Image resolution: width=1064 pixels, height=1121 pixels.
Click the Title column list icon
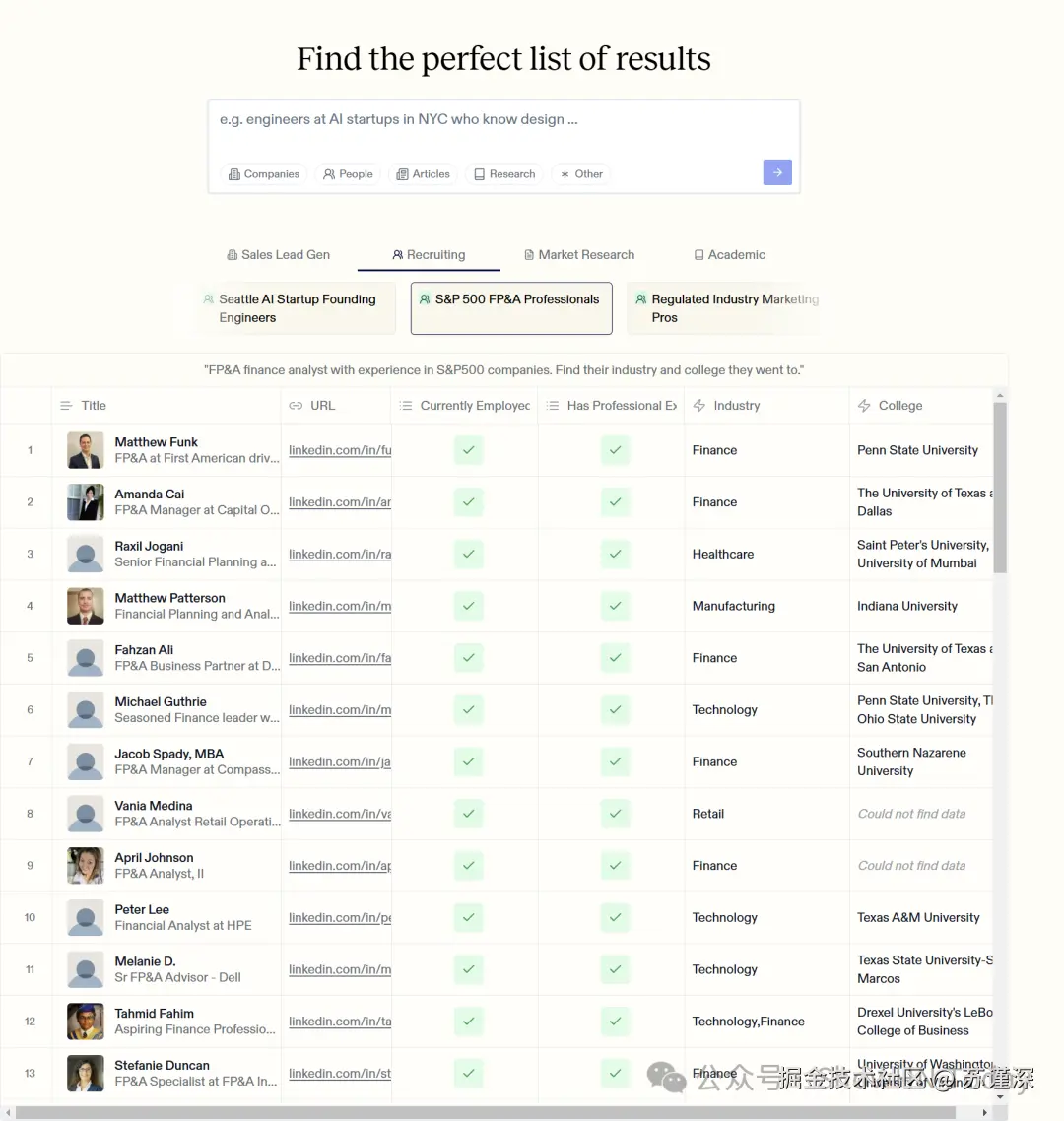click(67, 406)
